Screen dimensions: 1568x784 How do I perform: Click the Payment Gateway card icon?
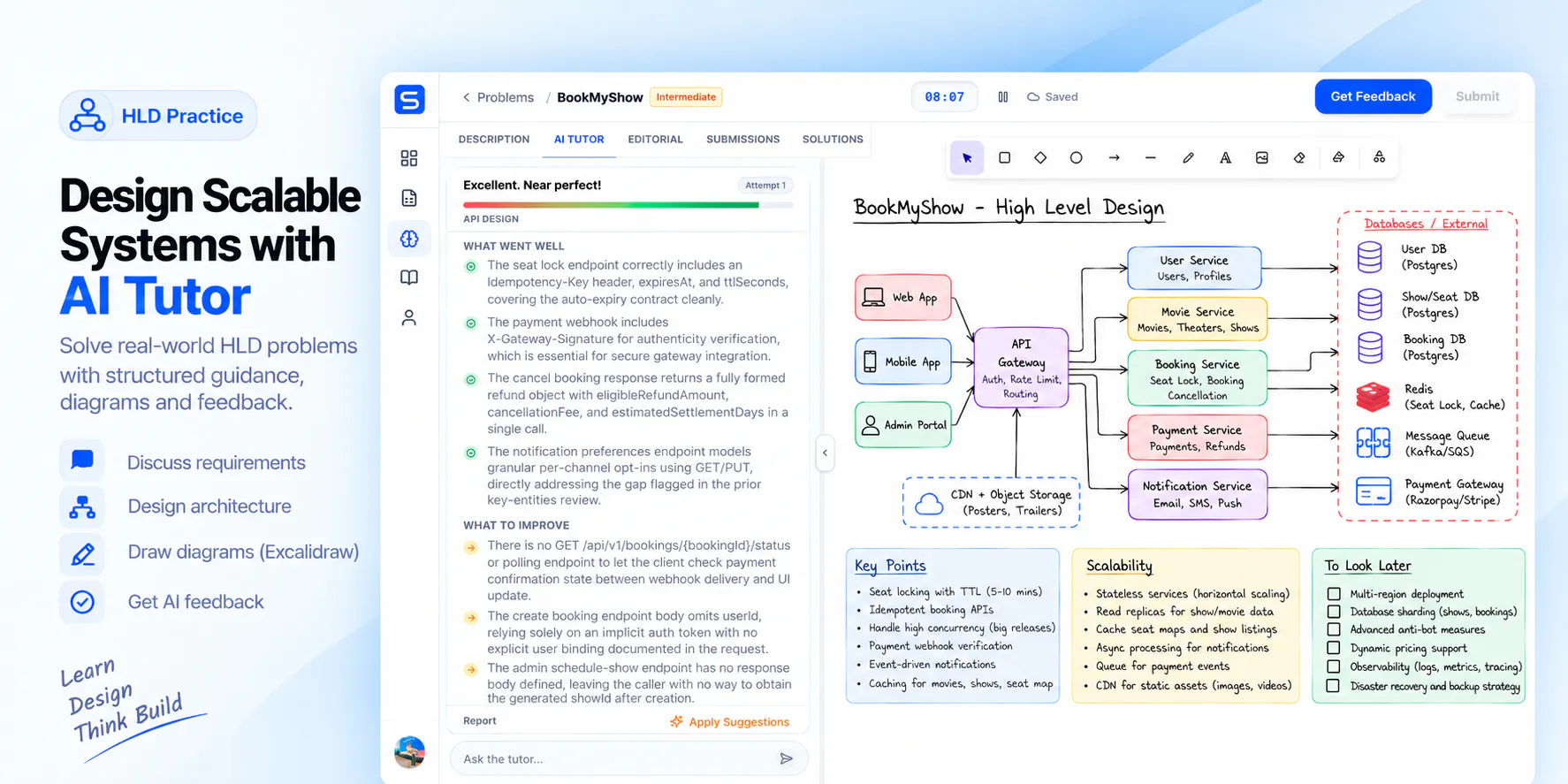1374,491
